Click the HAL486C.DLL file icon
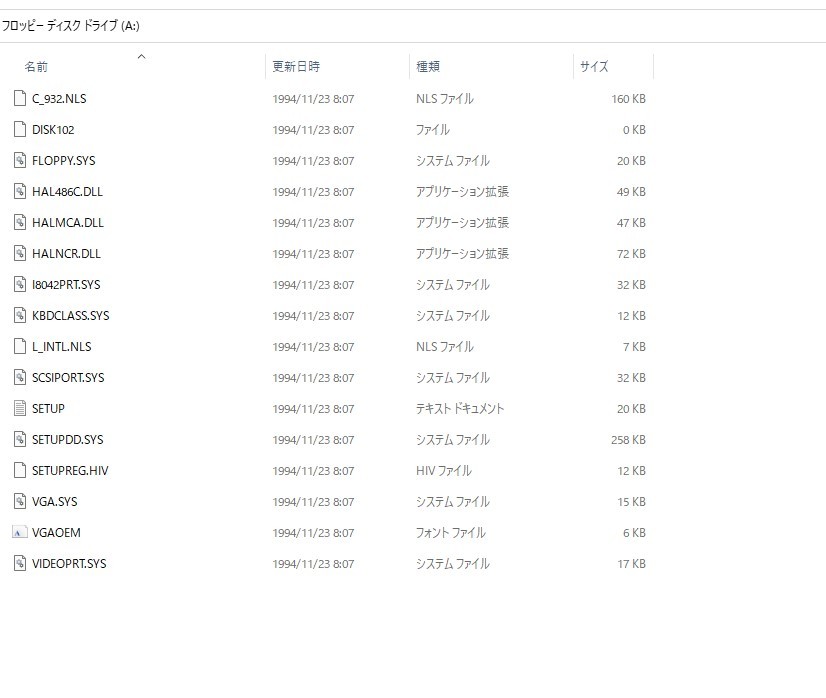 (x=19, y=192)
